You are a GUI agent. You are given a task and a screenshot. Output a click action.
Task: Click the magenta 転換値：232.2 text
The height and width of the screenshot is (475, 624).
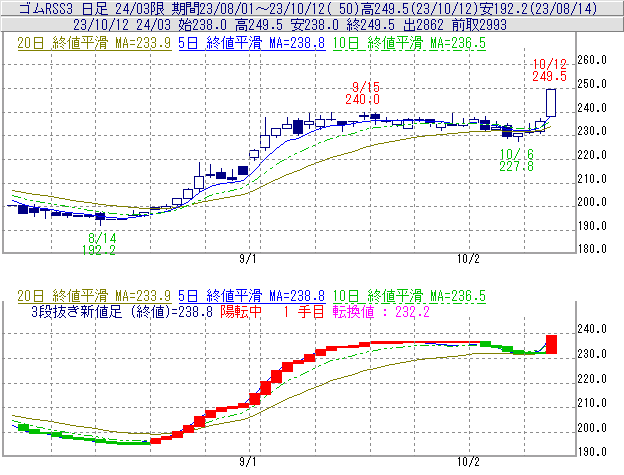pos(381,311)
